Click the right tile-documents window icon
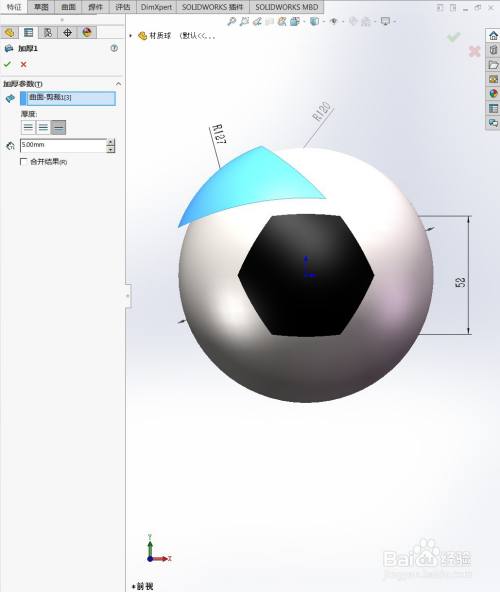This screenshot has height=592, width=500. [x=453, y=8]
